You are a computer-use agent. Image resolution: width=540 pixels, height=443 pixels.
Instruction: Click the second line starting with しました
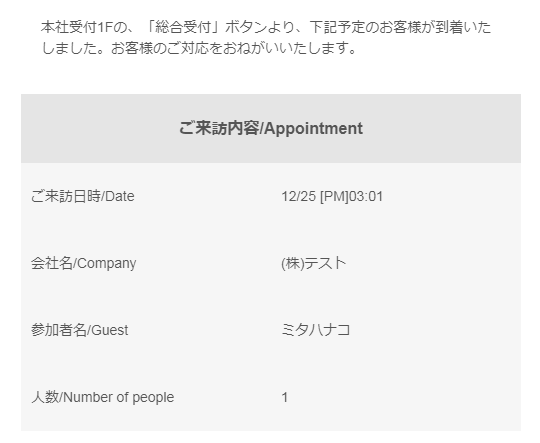pos(199,48)
